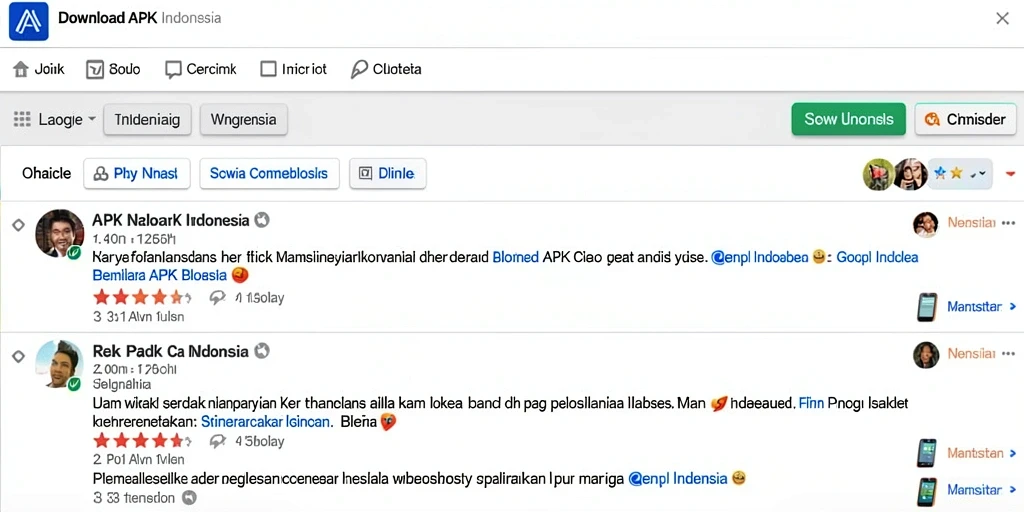This screenshot has height=512, width=1024.
Task: Click the green Sow Unonsls button
Action: 848,119
